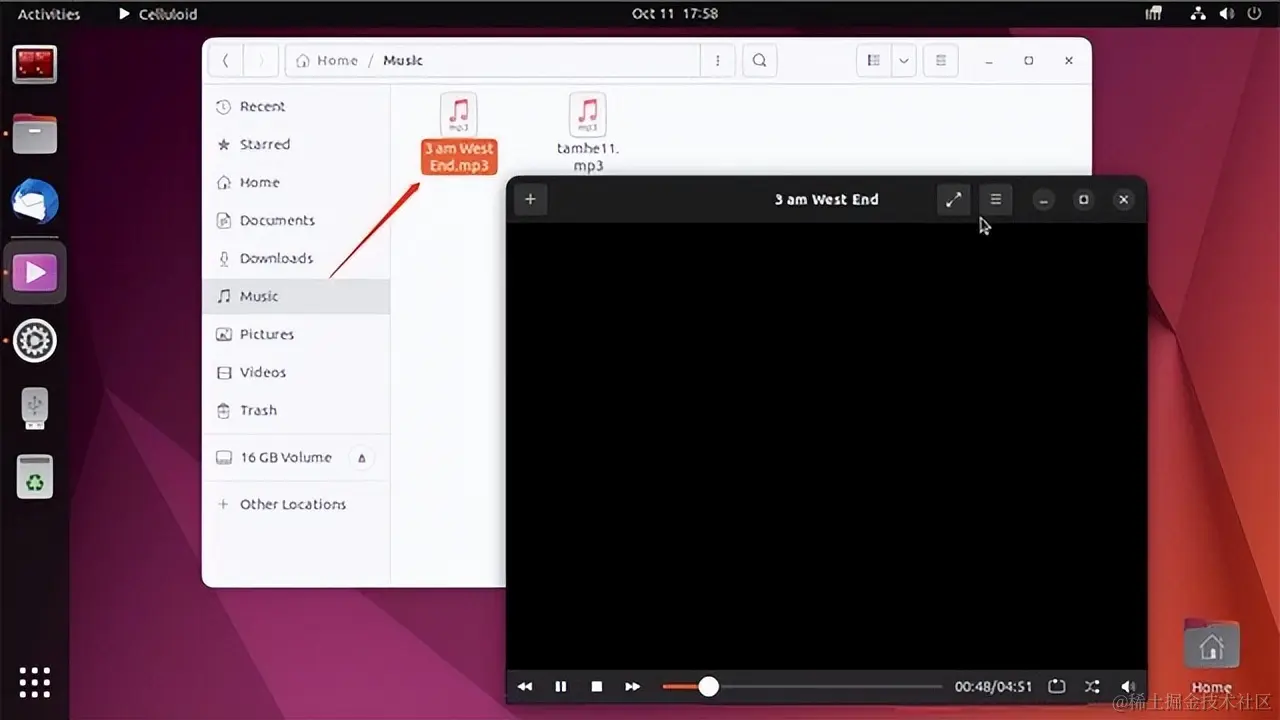
Task: Click Home in the Files path bar
Action: click(x=328, y=60)
